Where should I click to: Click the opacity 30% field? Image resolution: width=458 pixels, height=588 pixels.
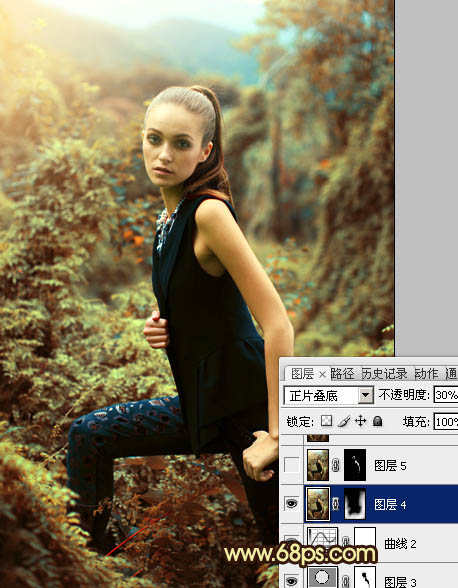click(446, 395)
